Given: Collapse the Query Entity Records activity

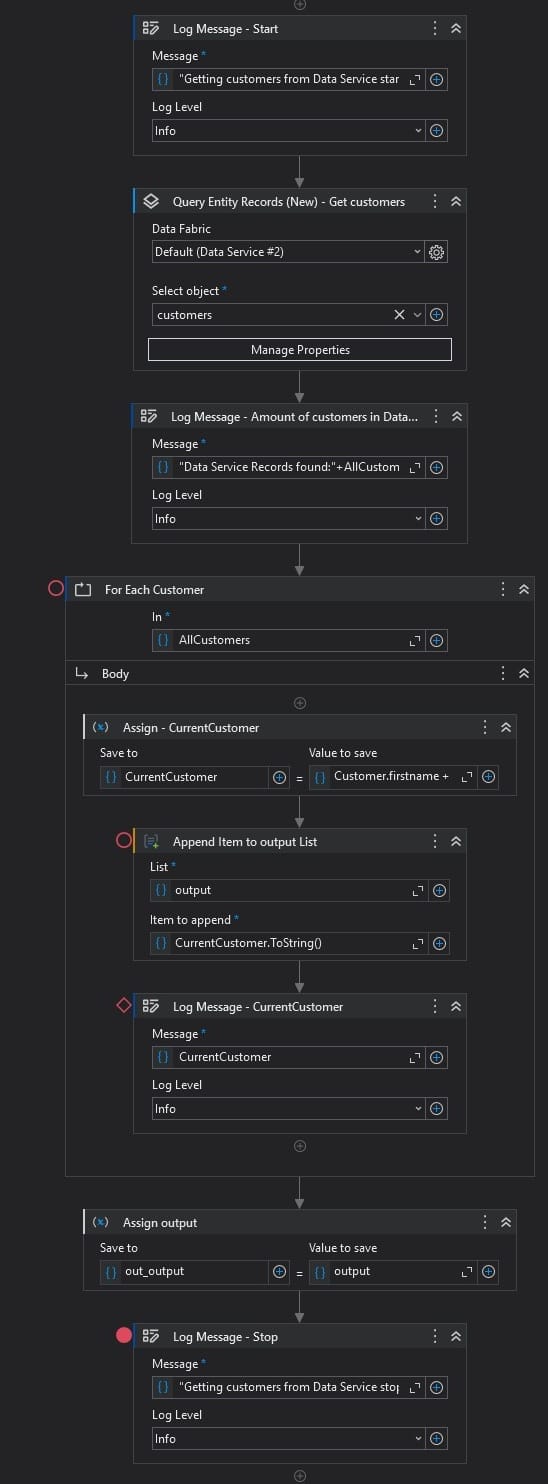Looking at the screenshot, I should pyautogui.click(x=456, y=202).
